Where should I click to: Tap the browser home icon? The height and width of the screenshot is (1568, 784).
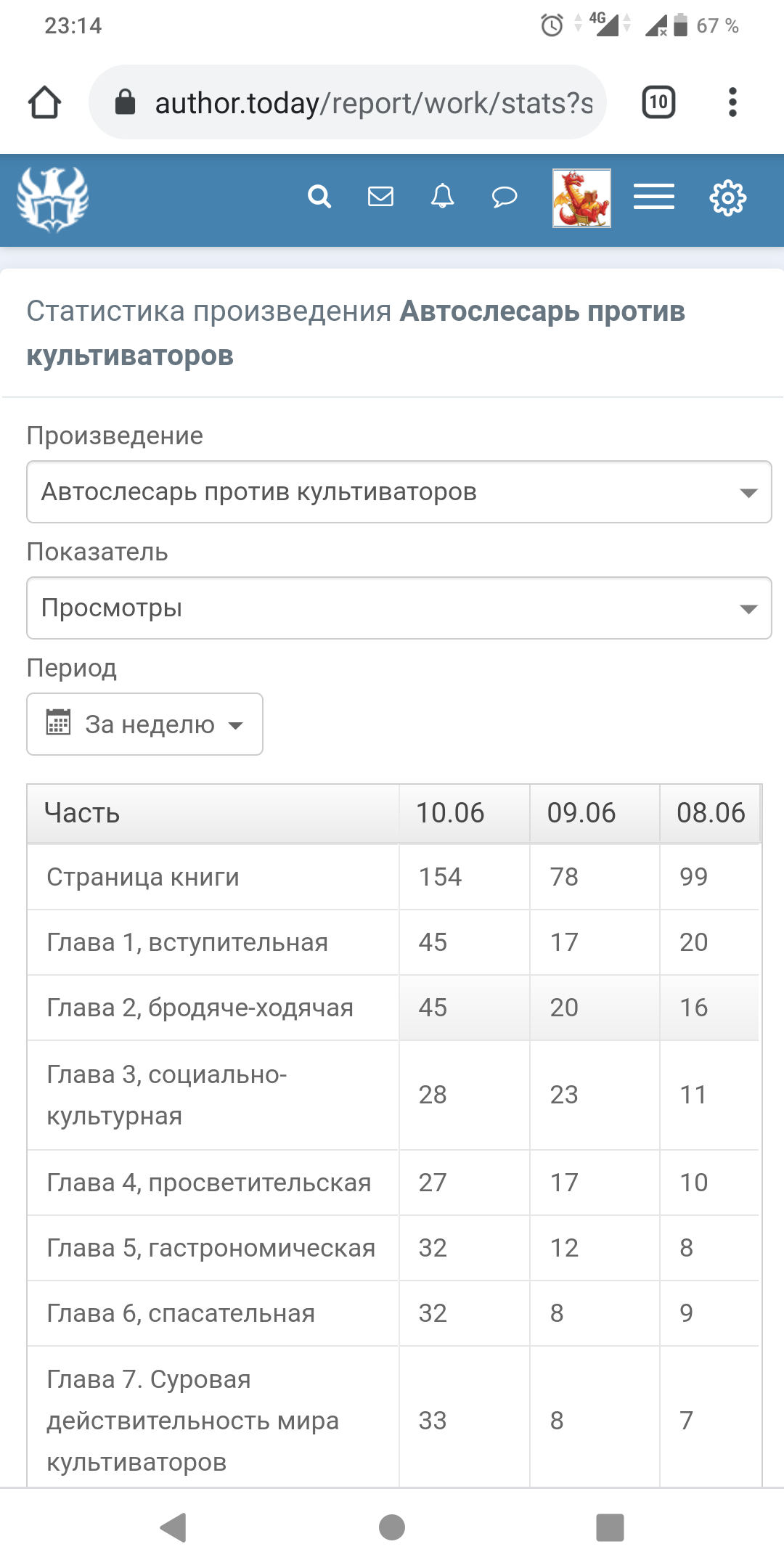44,102
